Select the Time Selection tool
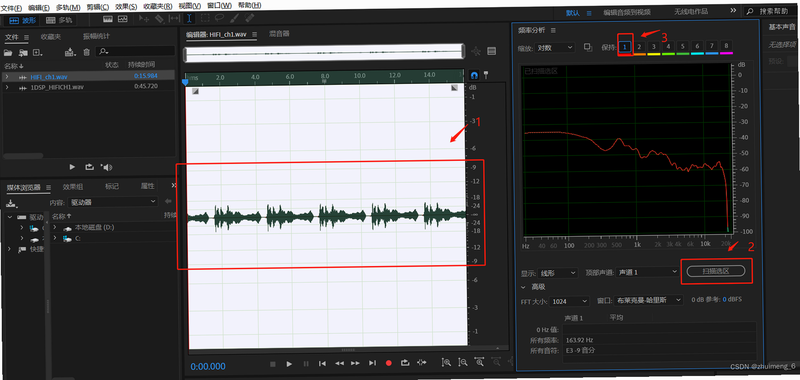 pos(189,18)
